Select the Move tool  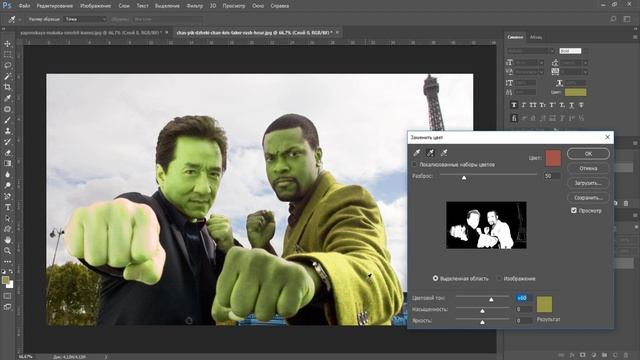7,44
